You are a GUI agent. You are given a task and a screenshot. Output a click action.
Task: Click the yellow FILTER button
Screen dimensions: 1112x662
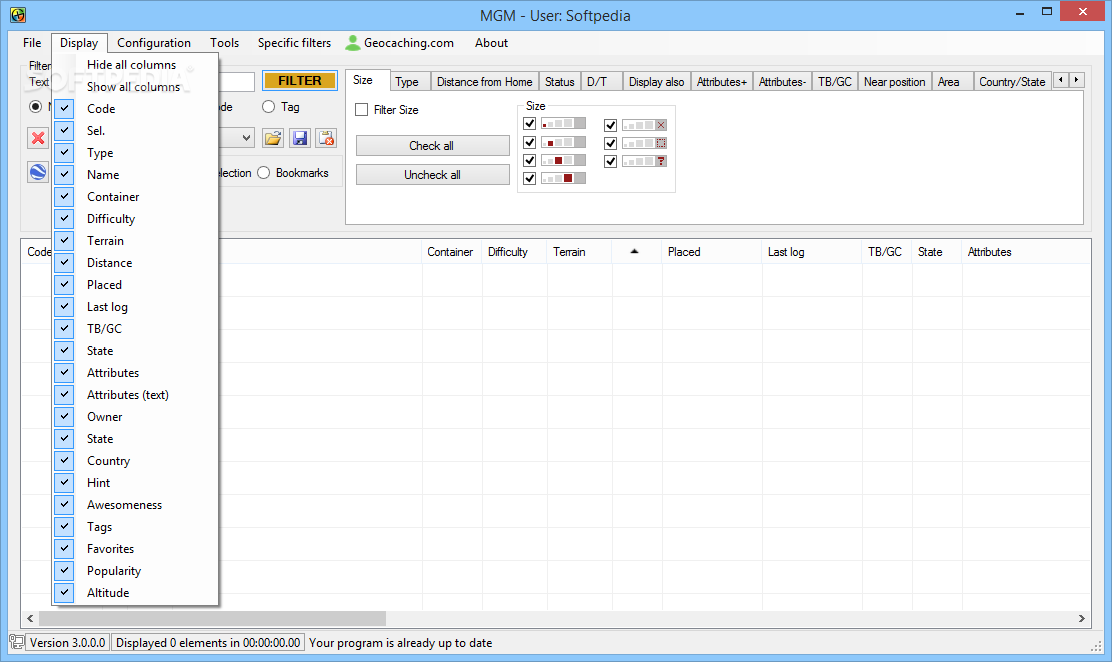pyautogui.click(x=299, y=81)
